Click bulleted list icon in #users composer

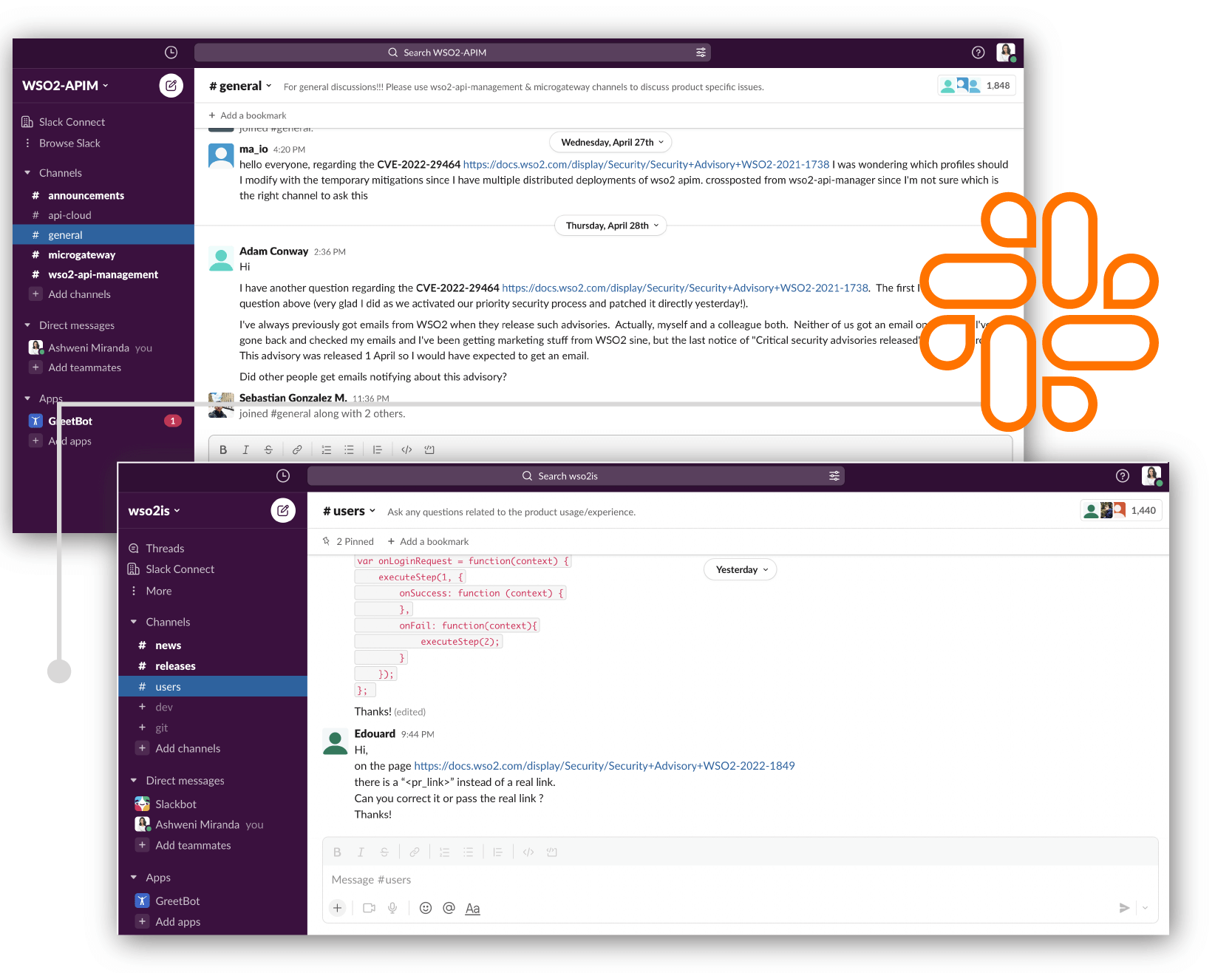point(468,852)
